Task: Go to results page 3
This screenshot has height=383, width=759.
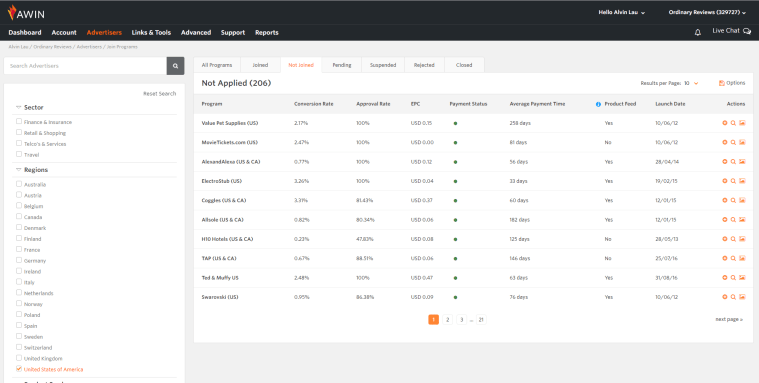Action: (461, 320)
